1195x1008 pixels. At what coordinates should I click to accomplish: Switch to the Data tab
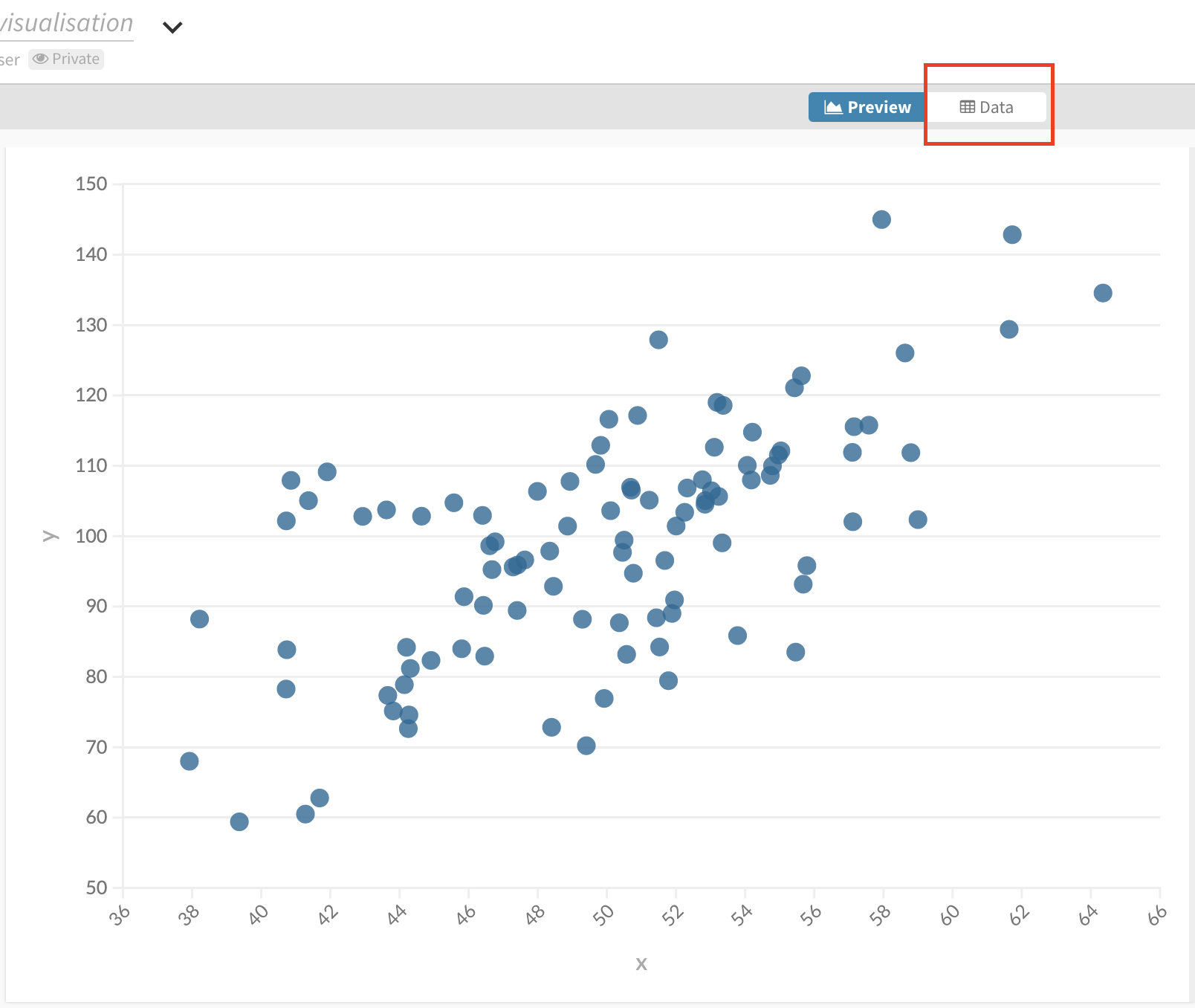[x=987, y=107]
